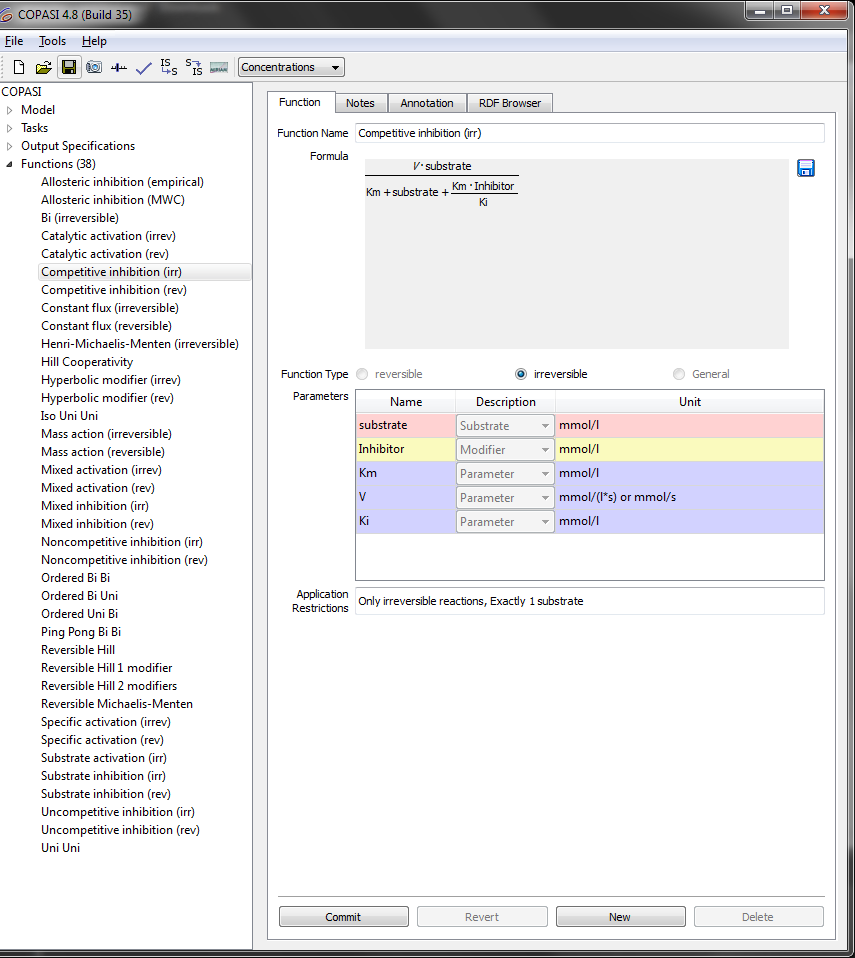Click the New button
The height and width of the screenshot is (958, 855).
coord(620,917)
